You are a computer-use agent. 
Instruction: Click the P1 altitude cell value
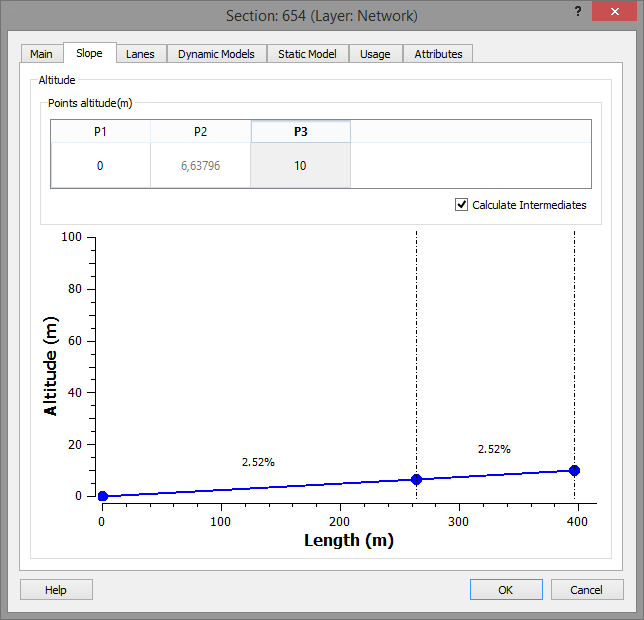(x=100, y=166)
